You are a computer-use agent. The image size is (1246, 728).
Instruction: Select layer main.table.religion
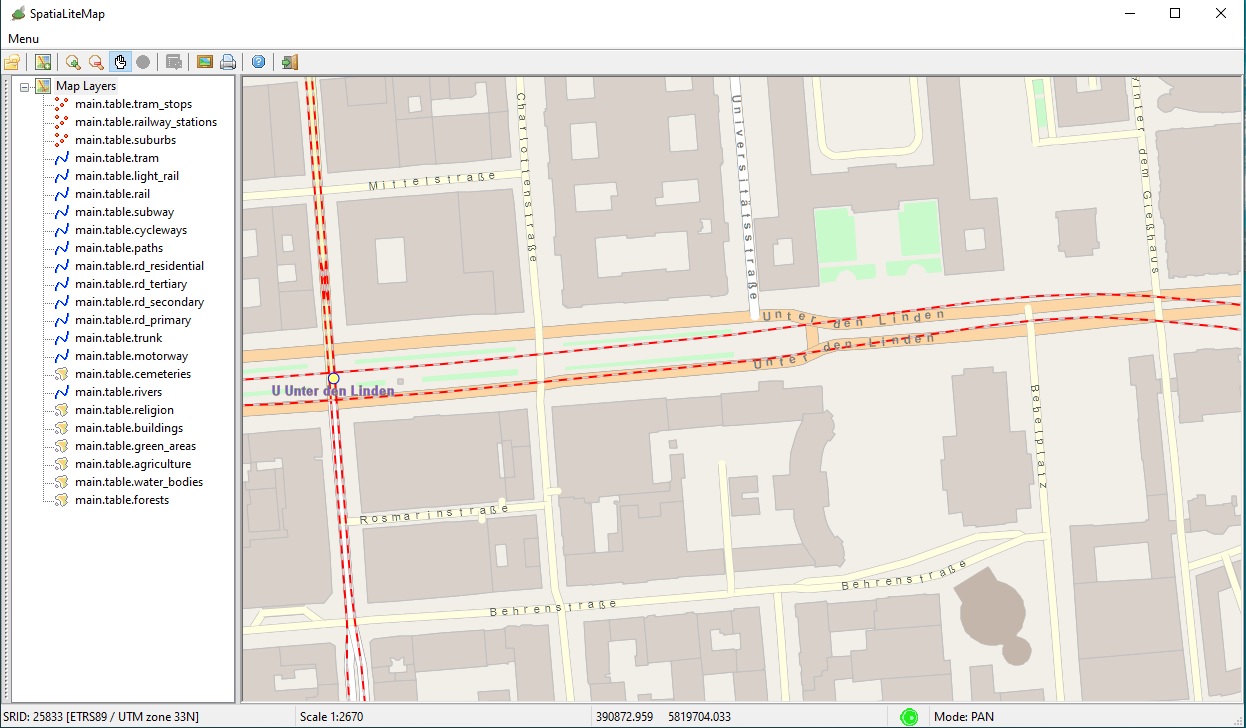124,410
